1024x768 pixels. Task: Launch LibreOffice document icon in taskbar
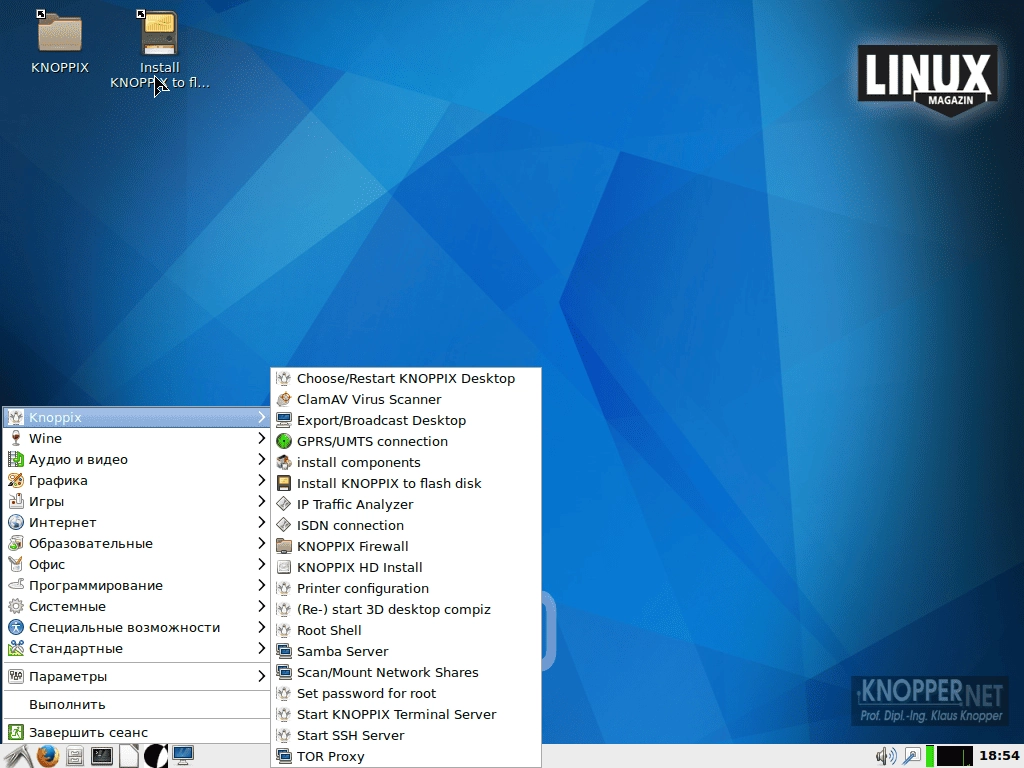pyautogui.click(x=129, y=756)
